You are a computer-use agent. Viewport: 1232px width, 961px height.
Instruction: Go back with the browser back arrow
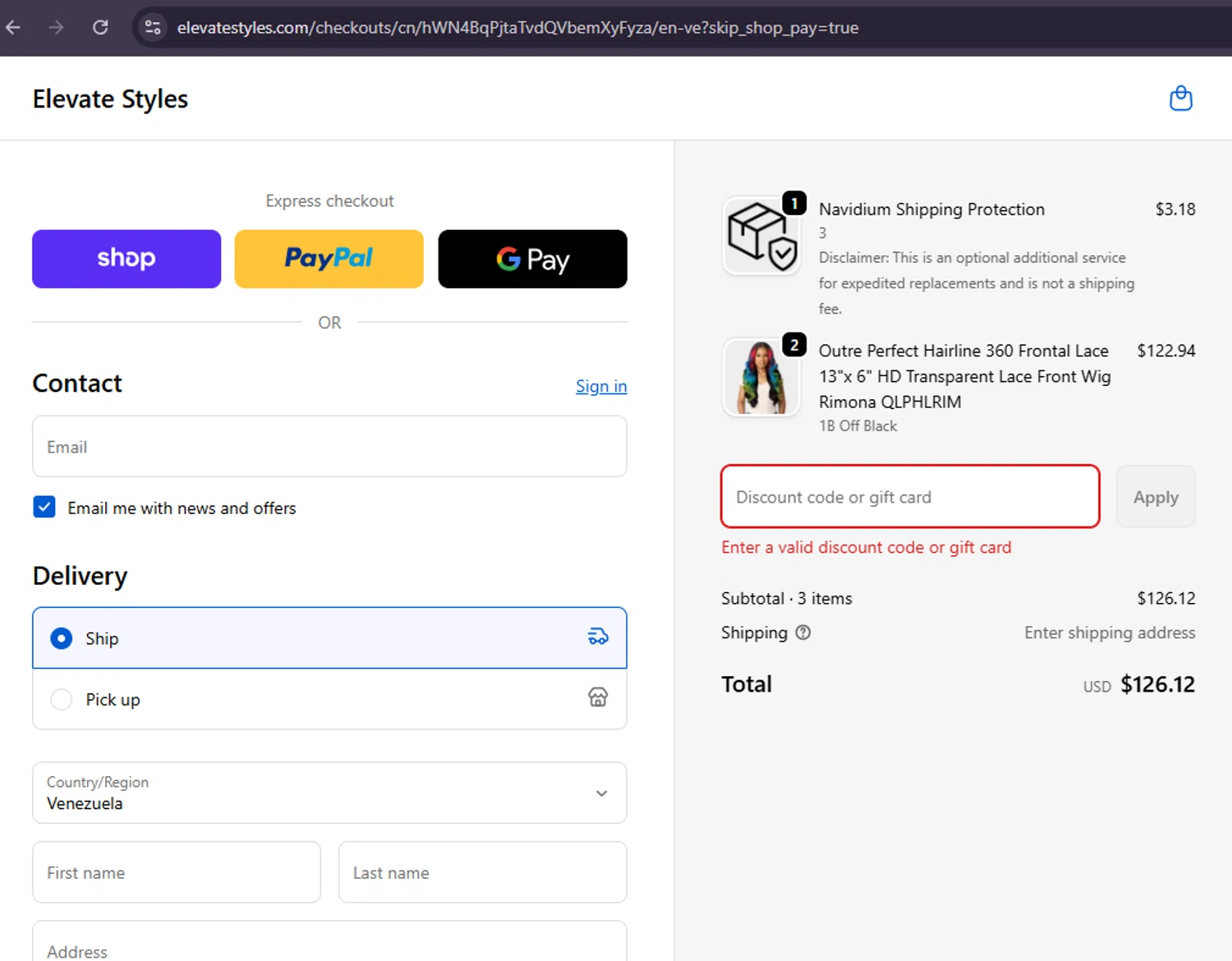13,27
